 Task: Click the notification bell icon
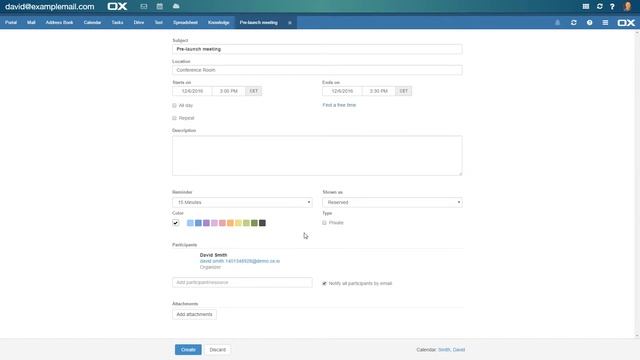tap(558, 22)
